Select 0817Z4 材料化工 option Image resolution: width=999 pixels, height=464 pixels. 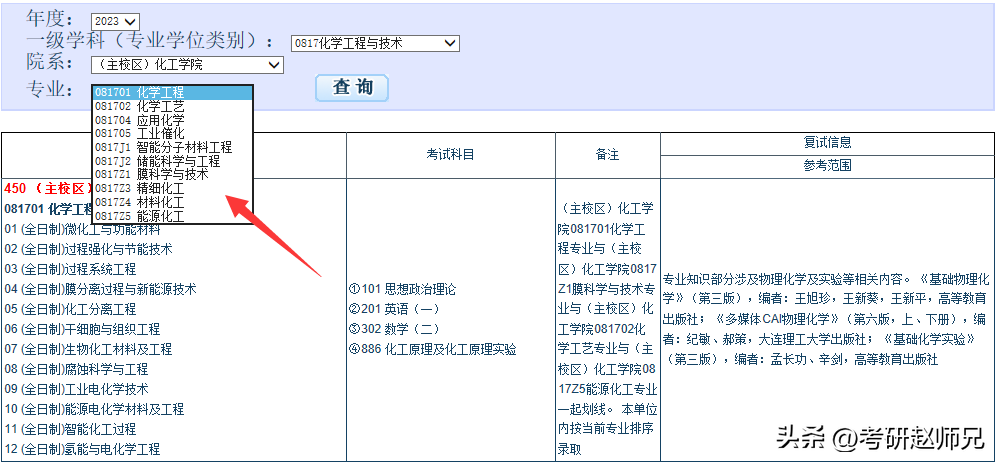click(x=172, y=202)
